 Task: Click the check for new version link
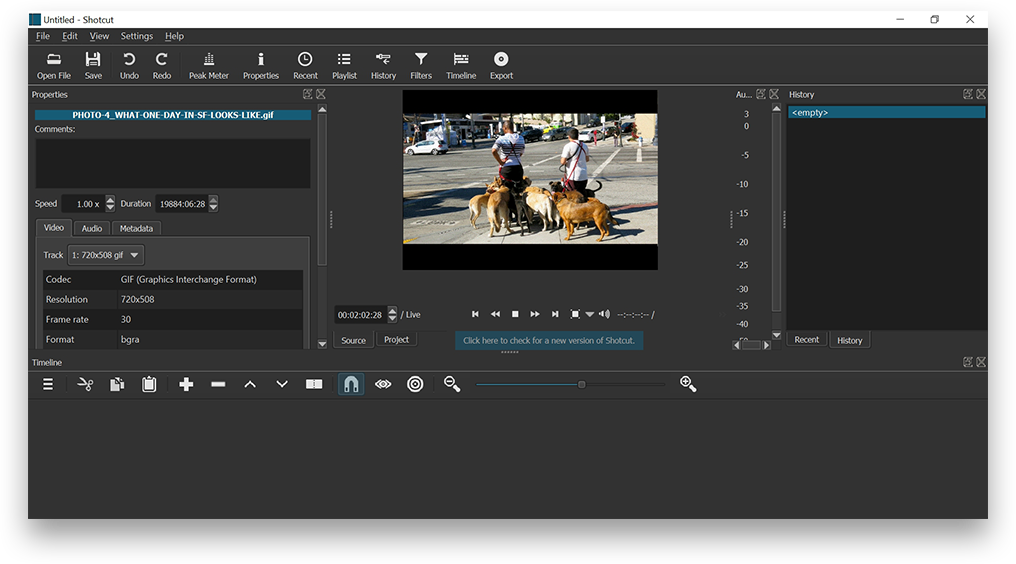[x=549, y=340]
